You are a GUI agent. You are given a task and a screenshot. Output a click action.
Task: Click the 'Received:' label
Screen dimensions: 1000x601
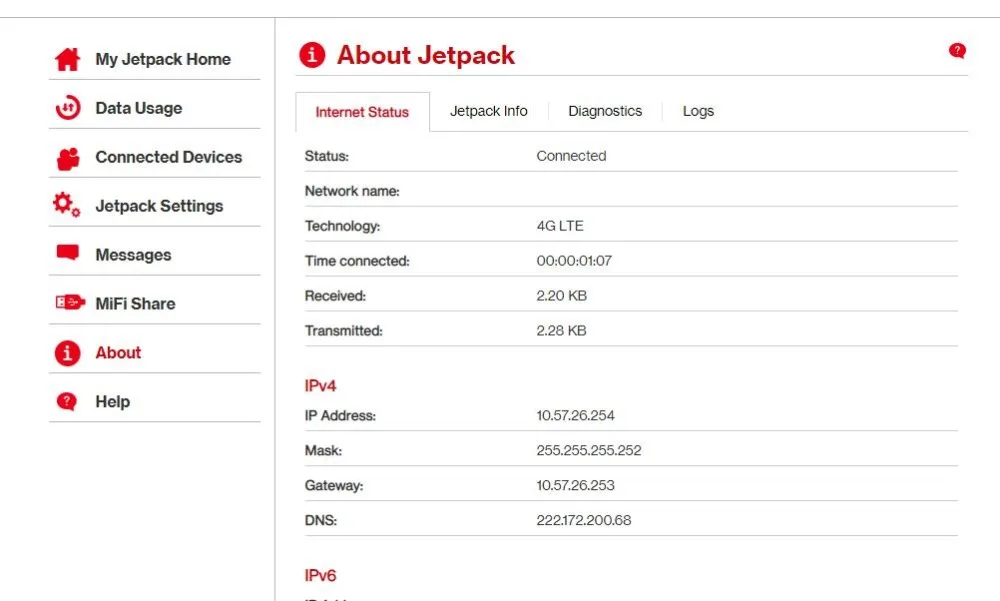tap(335, 296)
